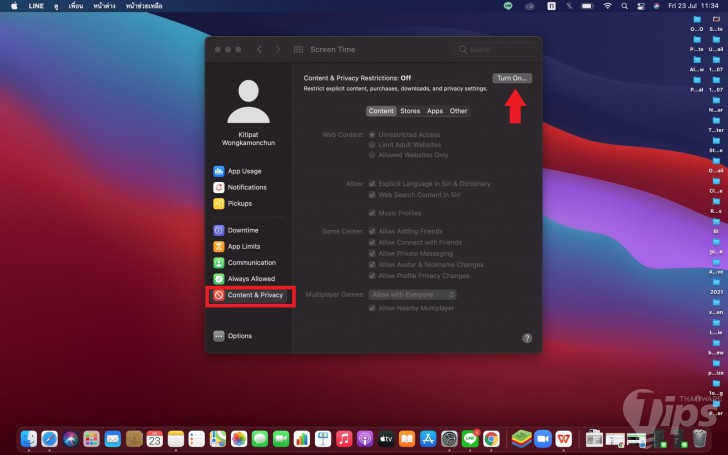
Task: Click the Turn On... button
Action: pyautogui.click(x=512, y=78)
